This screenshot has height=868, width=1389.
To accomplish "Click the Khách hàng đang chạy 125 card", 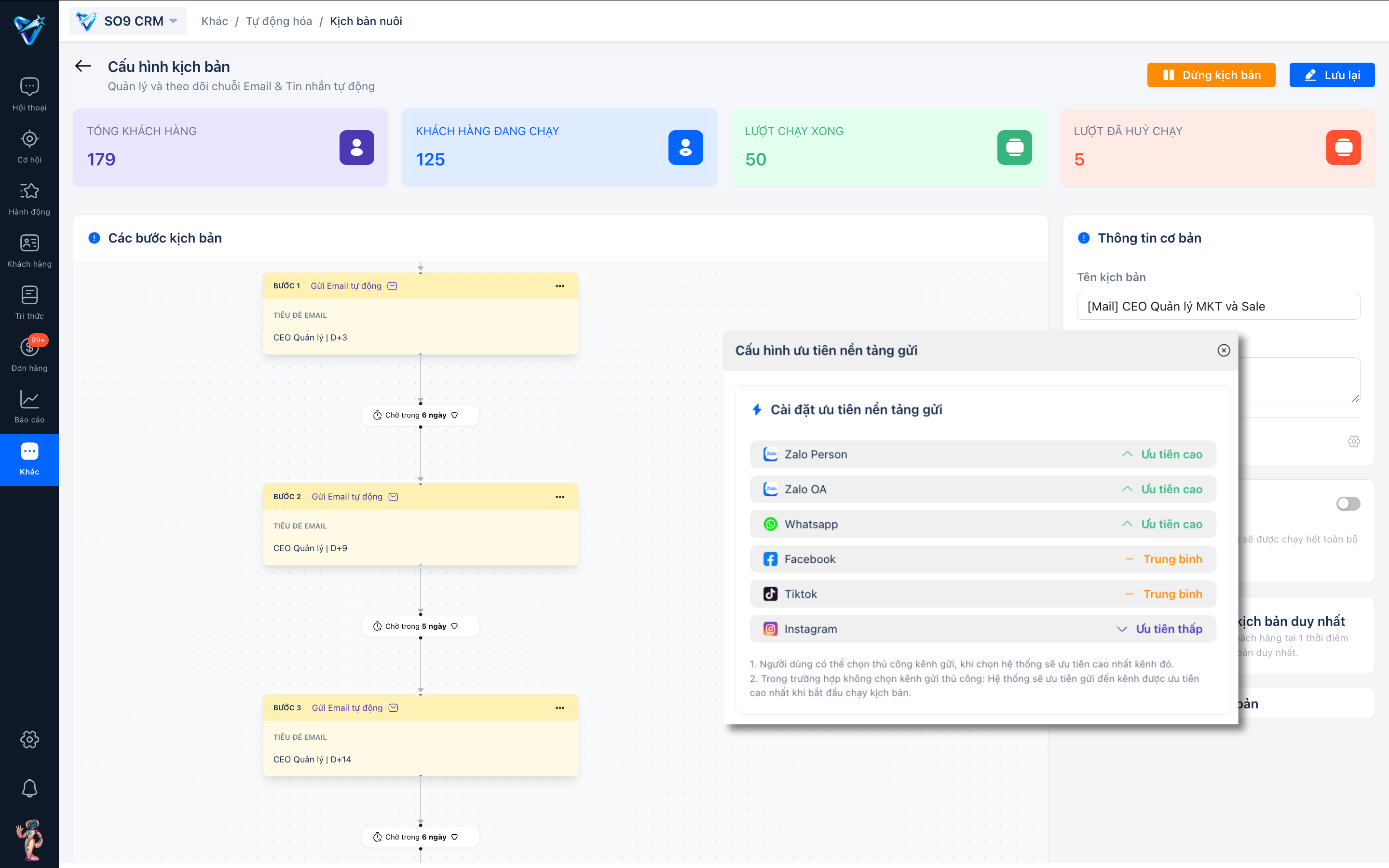I will pos(559,148).
